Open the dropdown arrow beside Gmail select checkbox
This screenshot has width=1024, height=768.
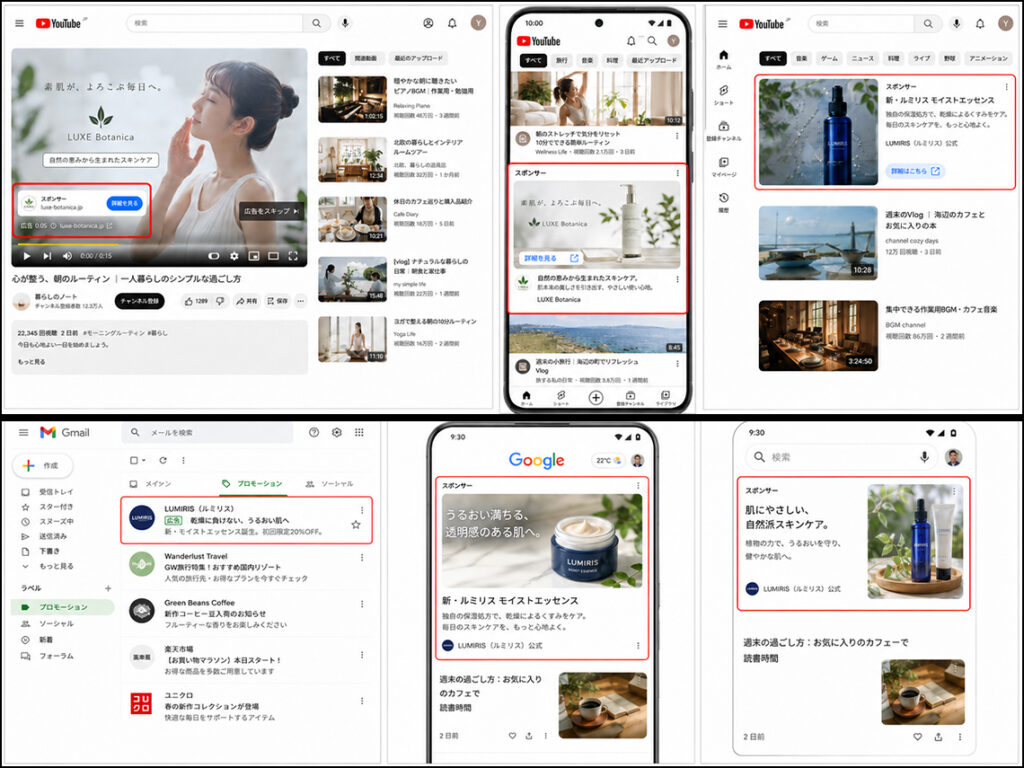(144, 460)
